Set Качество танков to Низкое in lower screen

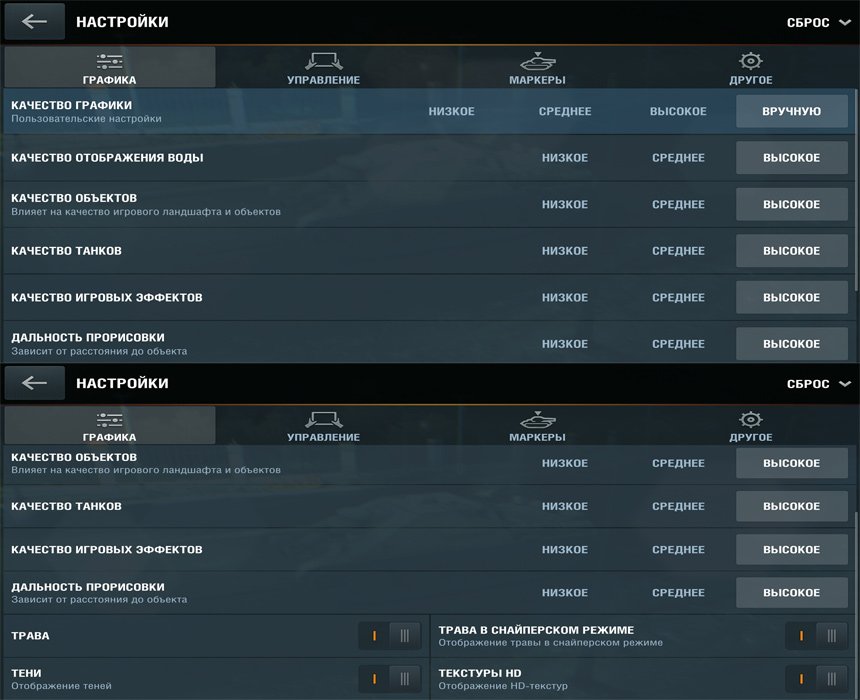565,506
